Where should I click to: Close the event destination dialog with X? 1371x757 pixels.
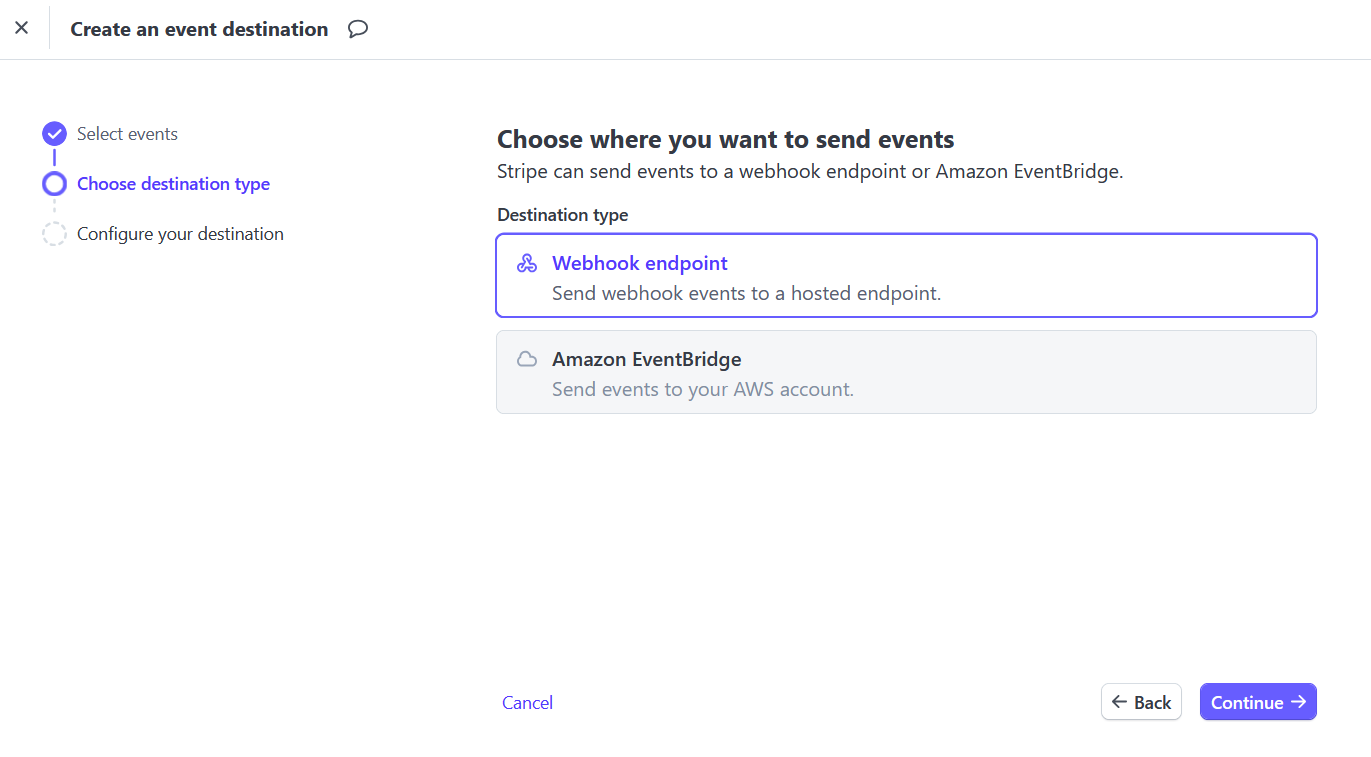[21, 28]
